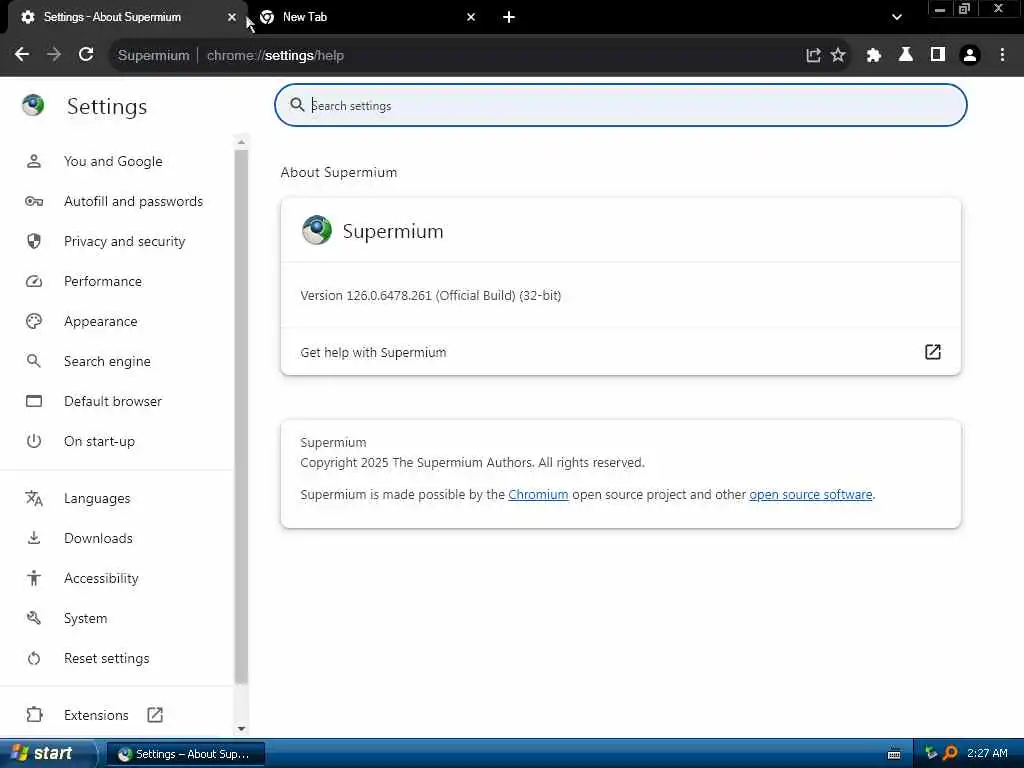
Task: Bookmark this page with the star
Action: pos(838,56)
